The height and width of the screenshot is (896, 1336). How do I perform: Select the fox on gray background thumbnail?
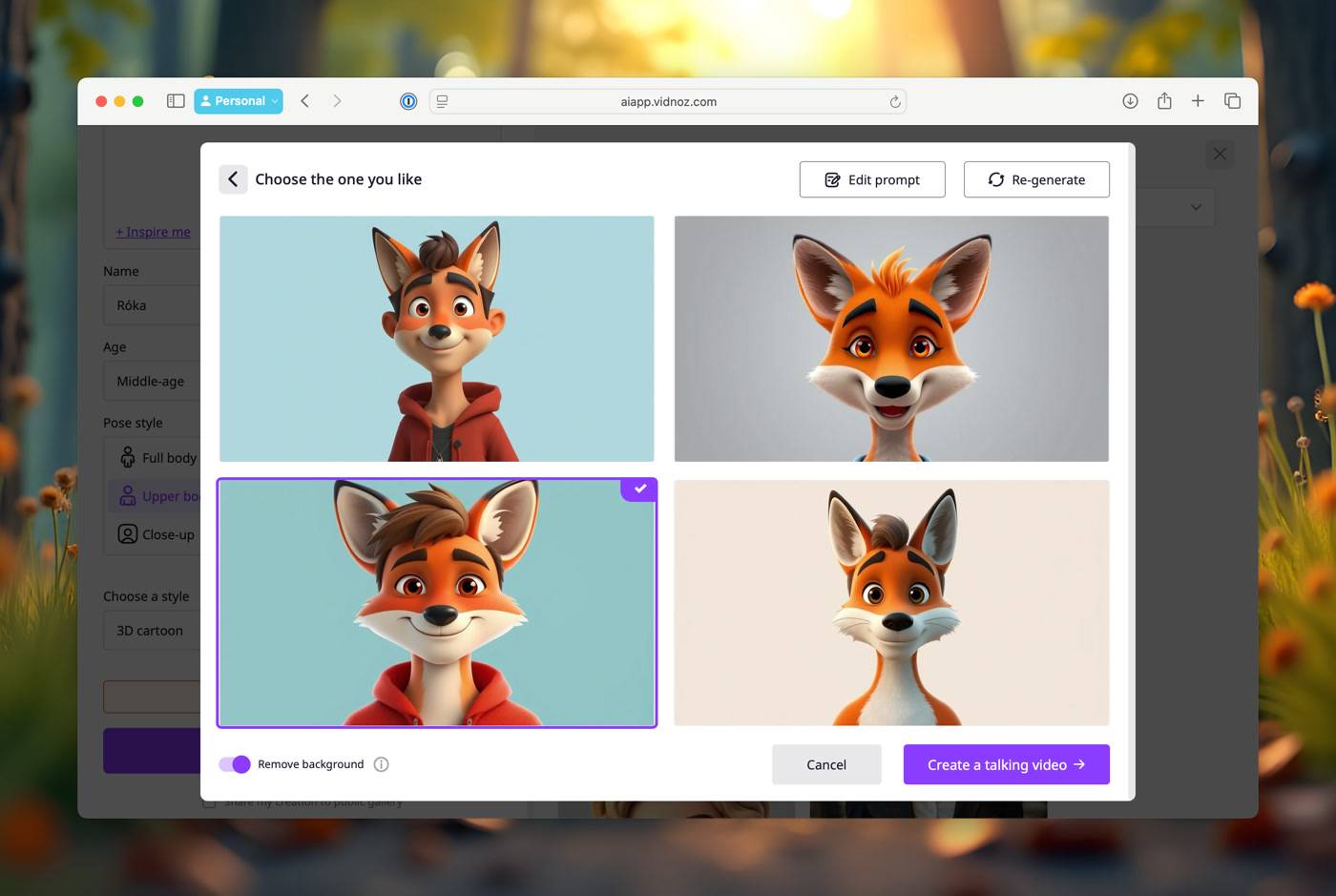pos(891,339)
